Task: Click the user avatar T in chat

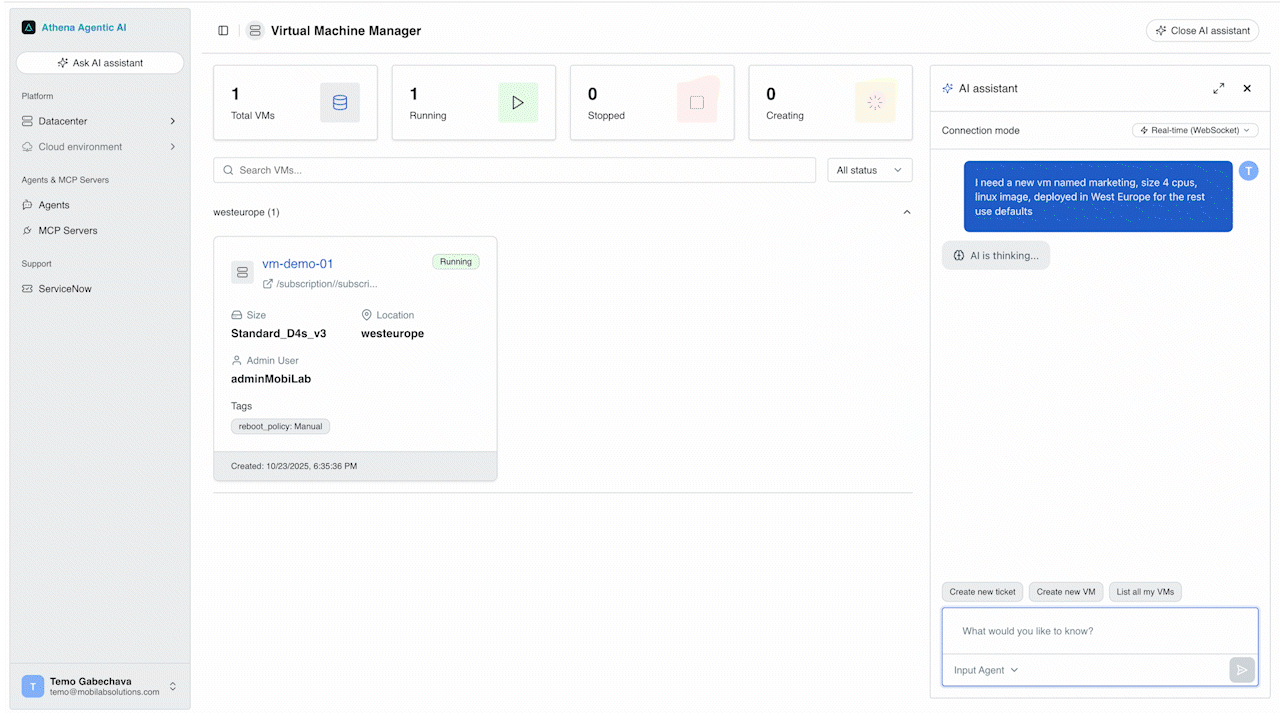Action: (1248, 171)
